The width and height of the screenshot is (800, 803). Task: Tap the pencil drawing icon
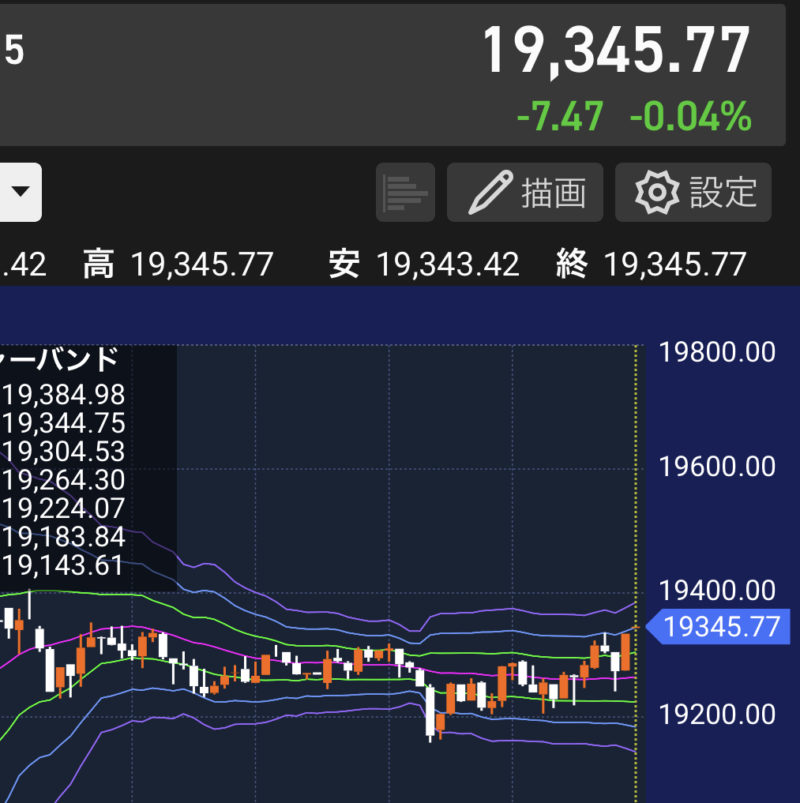(x=490, y=193)
